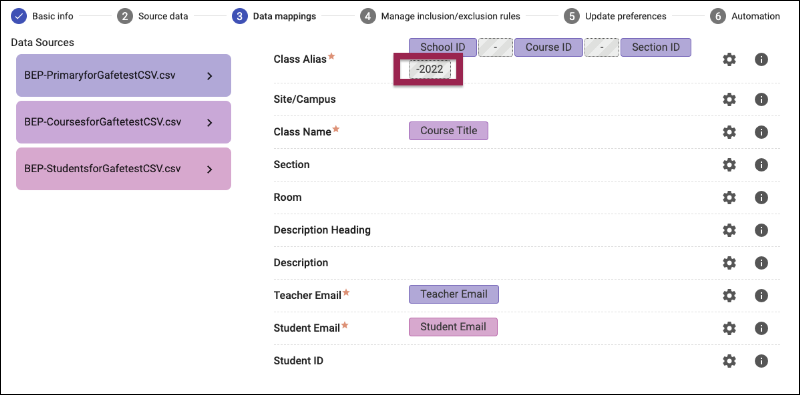Show info icon for Site/Campus row
800x395 pixels.
point(761,99)
